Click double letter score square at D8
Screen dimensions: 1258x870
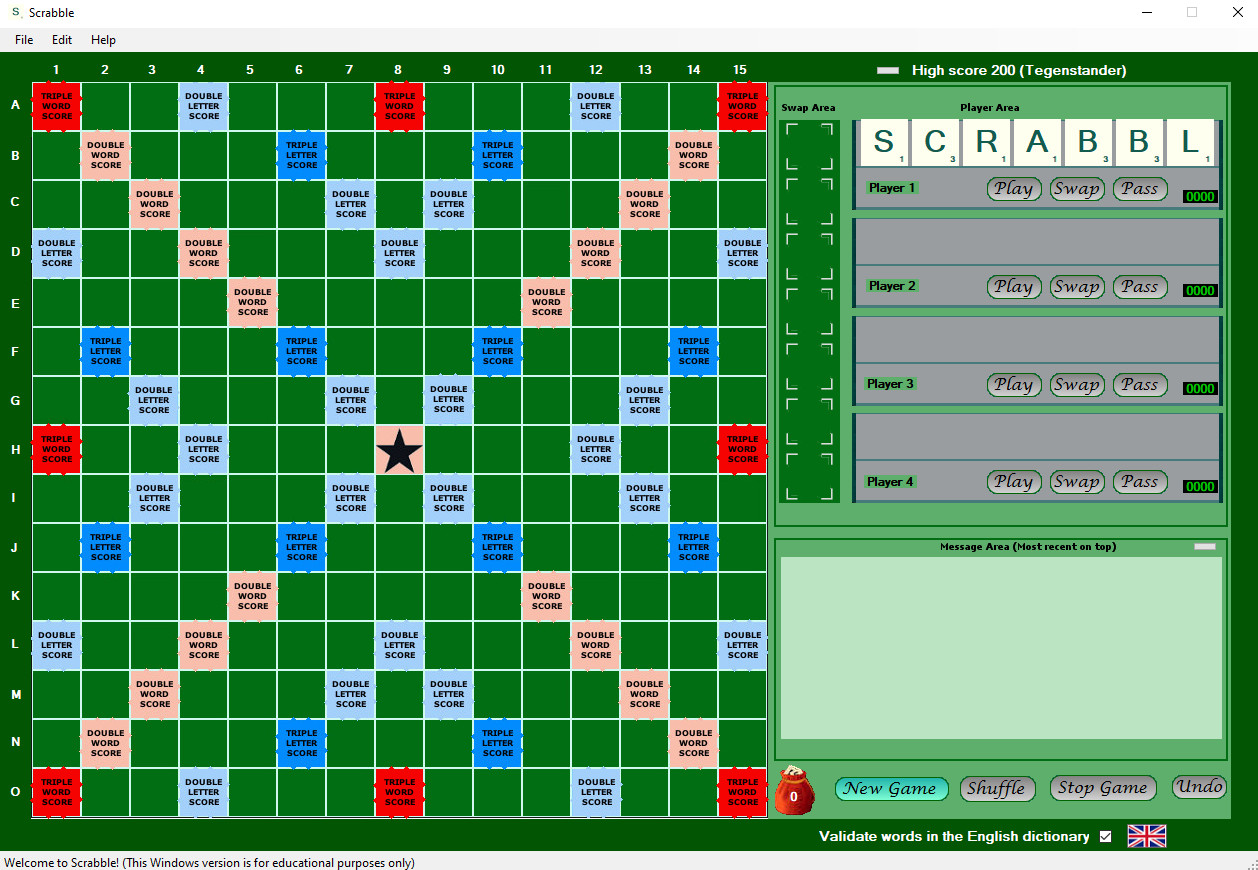tap(399, 254)
